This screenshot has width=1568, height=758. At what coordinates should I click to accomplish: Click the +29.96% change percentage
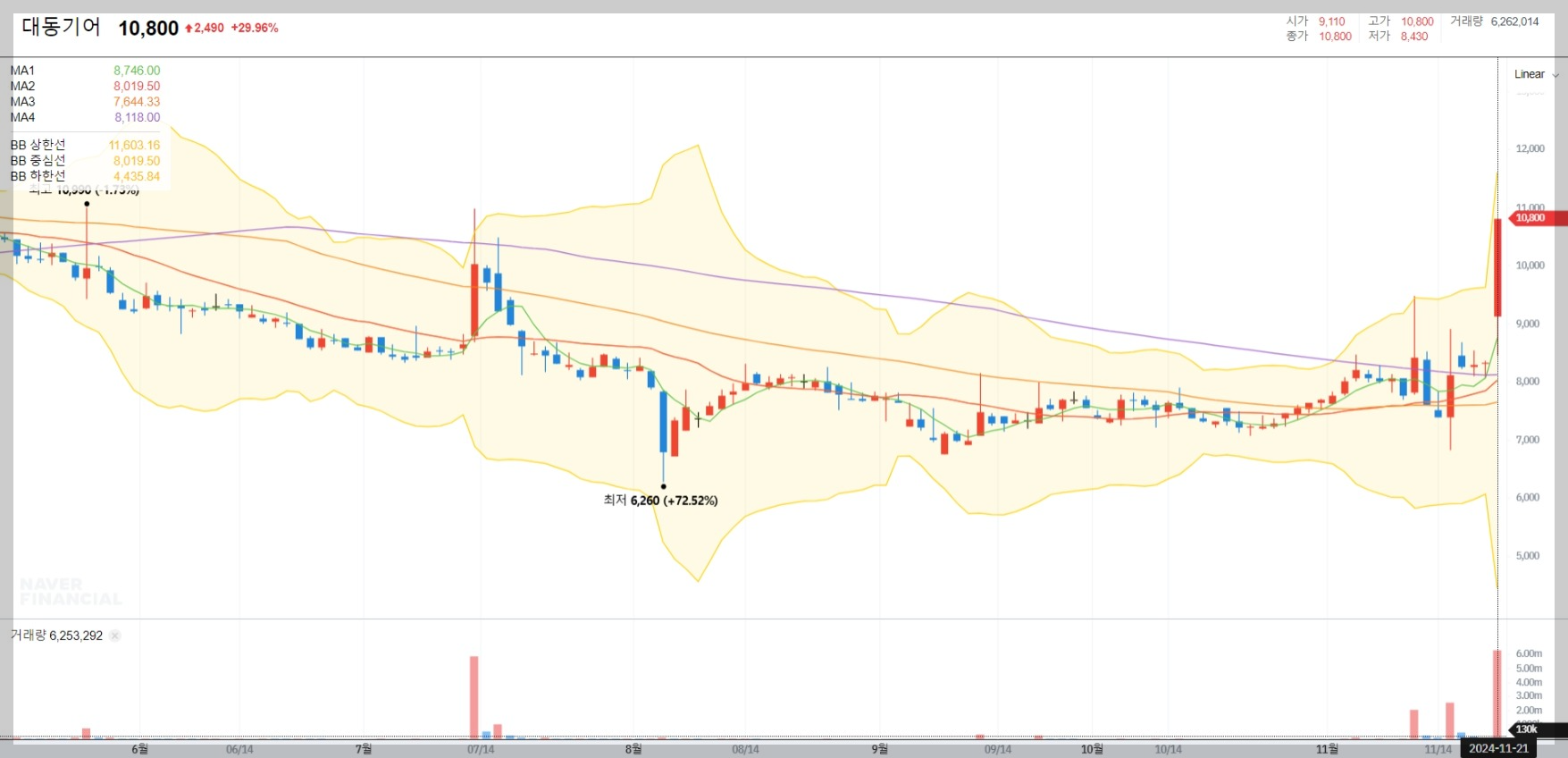point(255,29)
